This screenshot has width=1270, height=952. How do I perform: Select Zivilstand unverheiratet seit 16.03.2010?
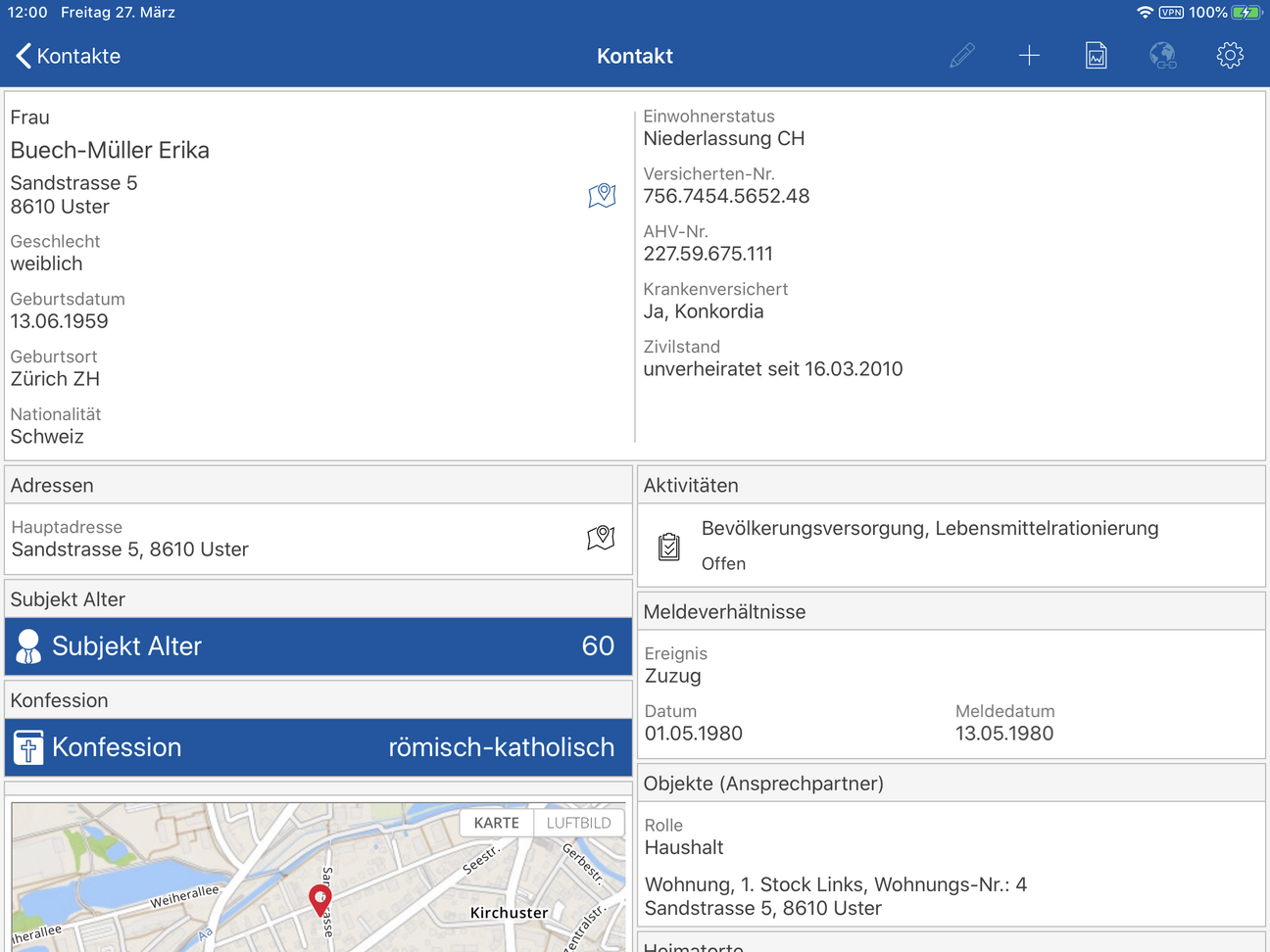pyautogui.click(x=772, y=369)
